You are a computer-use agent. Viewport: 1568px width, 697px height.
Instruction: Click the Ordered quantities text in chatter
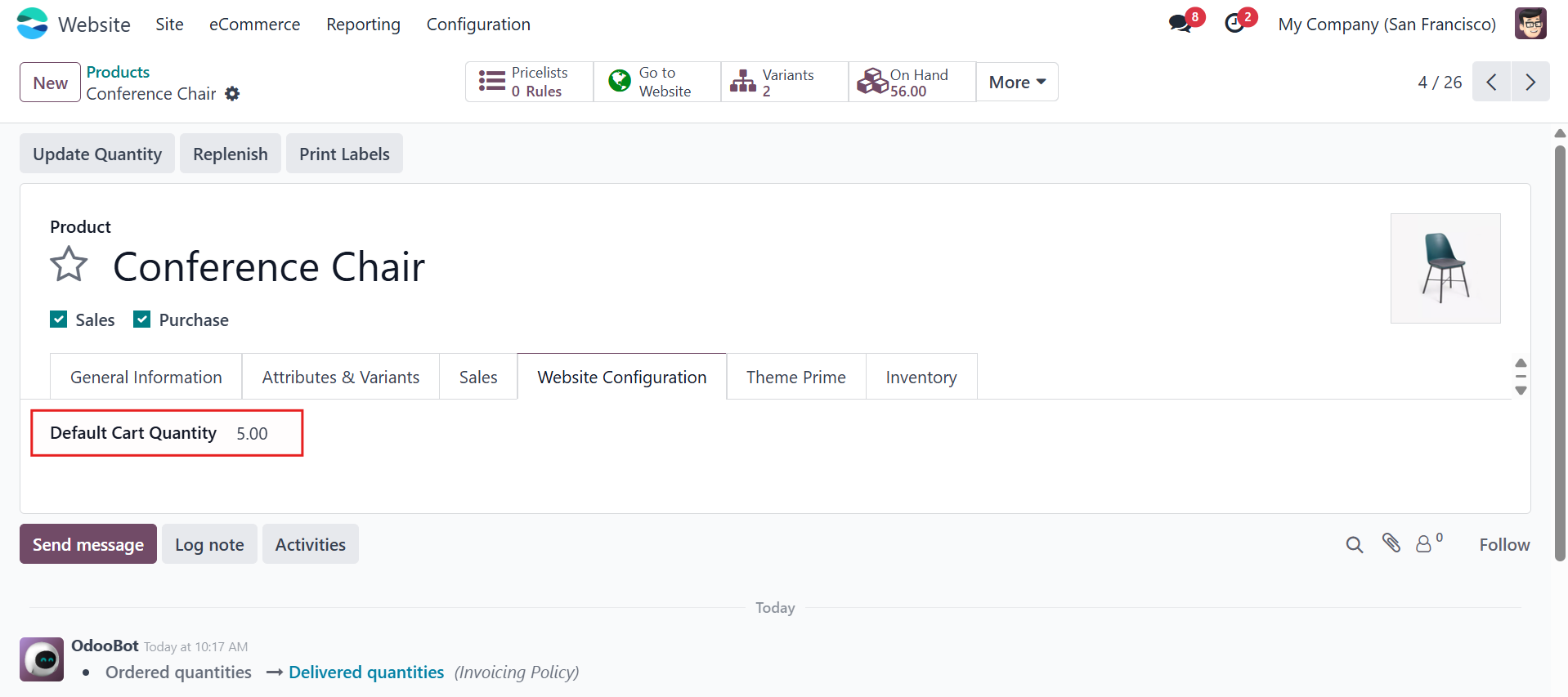click(178, 672)
